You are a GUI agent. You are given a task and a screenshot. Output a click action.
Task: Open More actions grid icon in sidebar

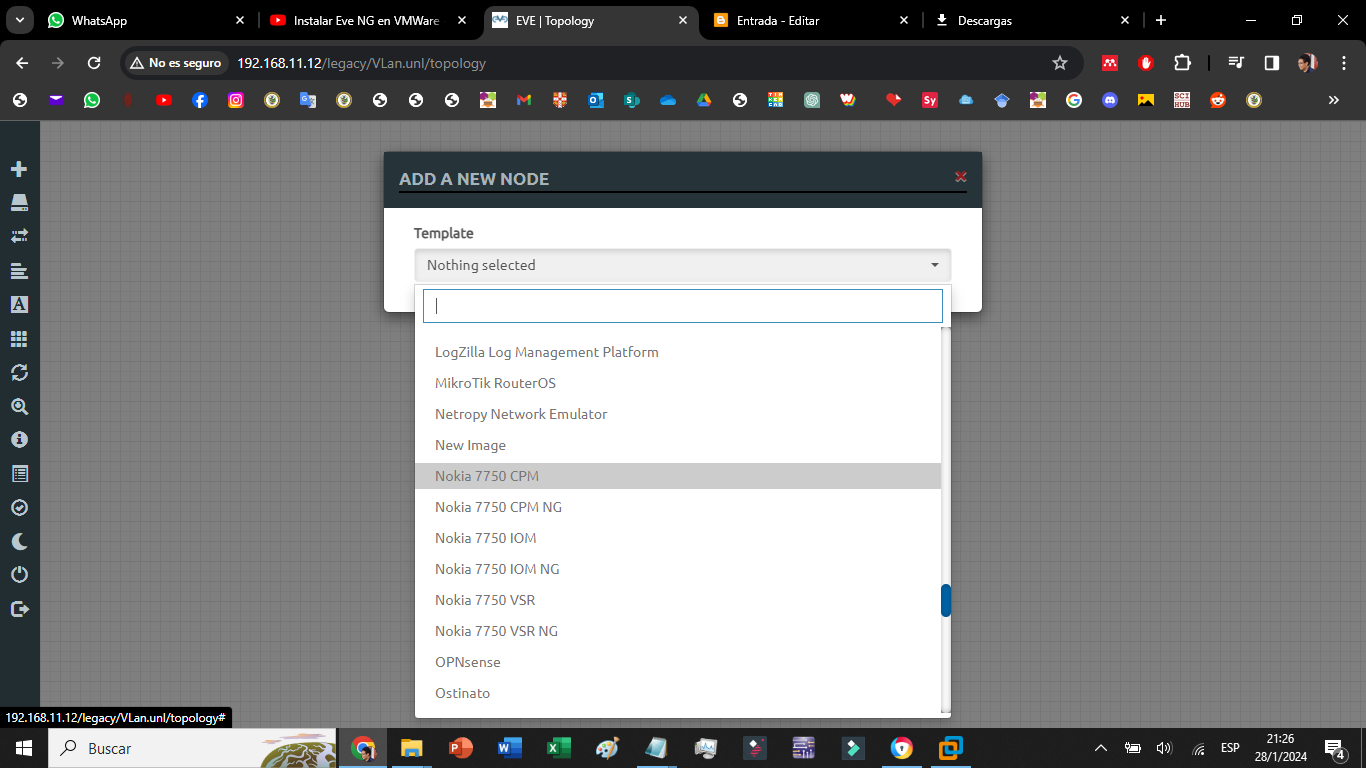[x=18, y=338]
